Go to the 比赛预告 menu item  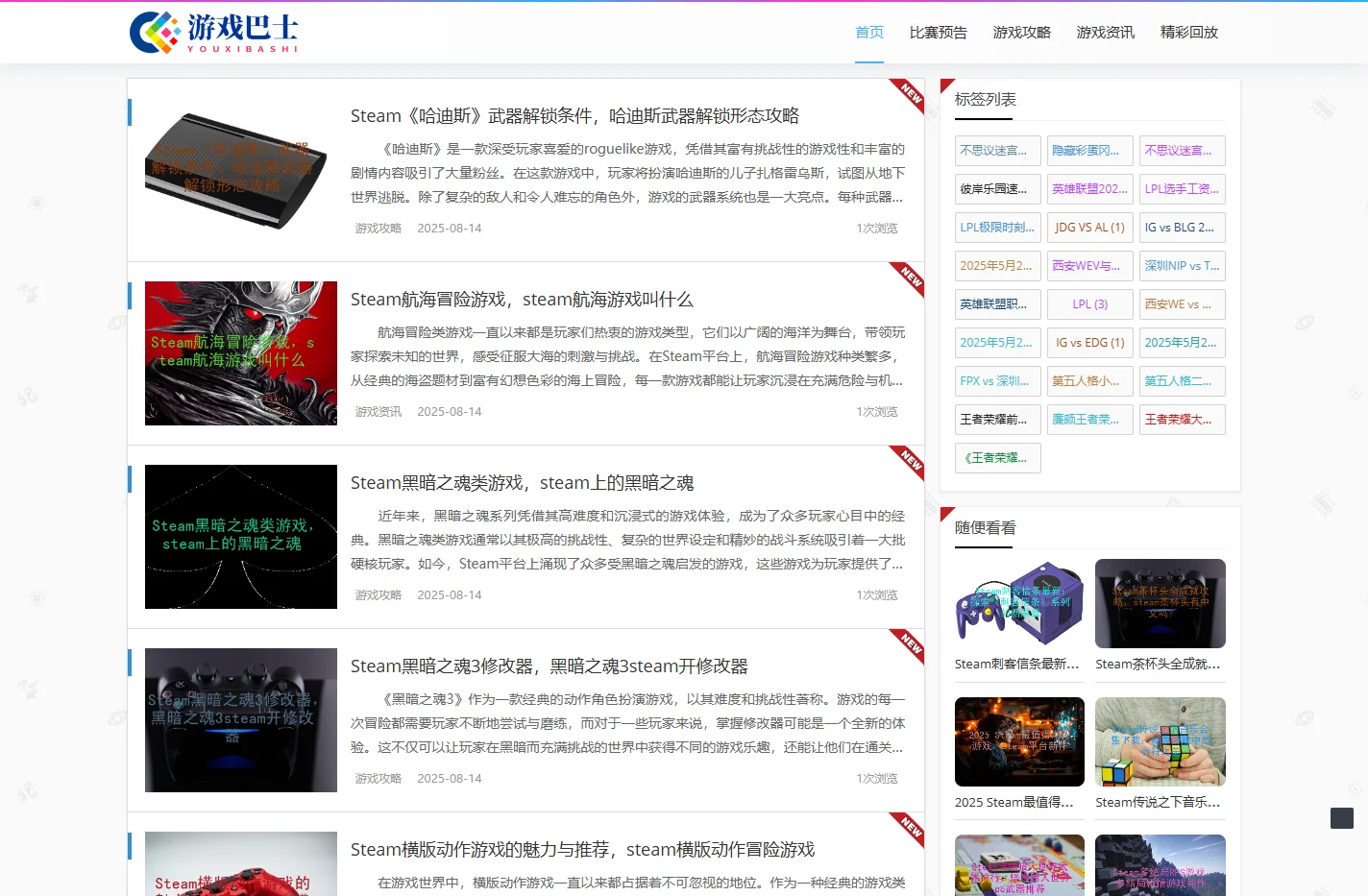click(x=939, y=33)
